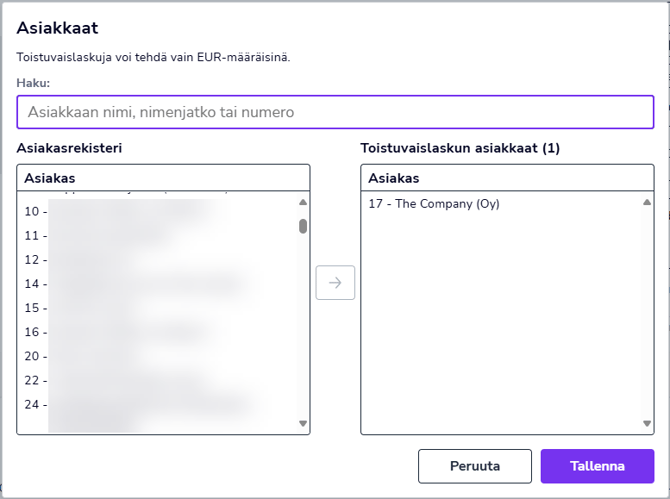Focus the customer search input field

[335, 112]
